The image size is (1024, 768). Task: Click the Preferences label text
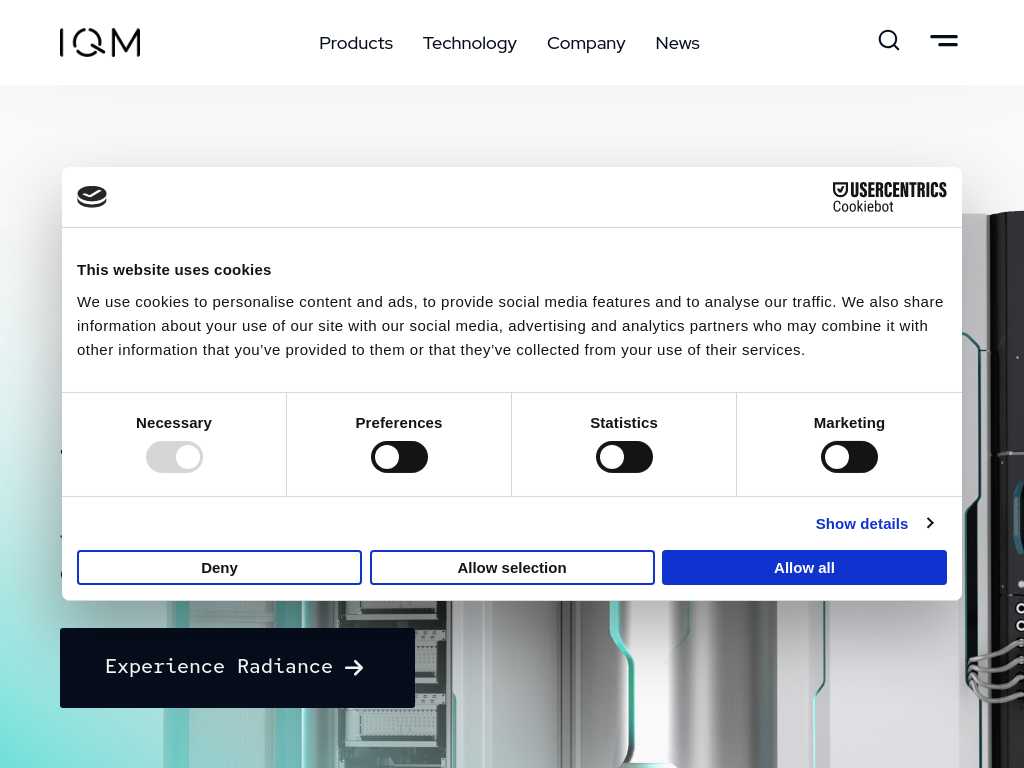(398, 423)
